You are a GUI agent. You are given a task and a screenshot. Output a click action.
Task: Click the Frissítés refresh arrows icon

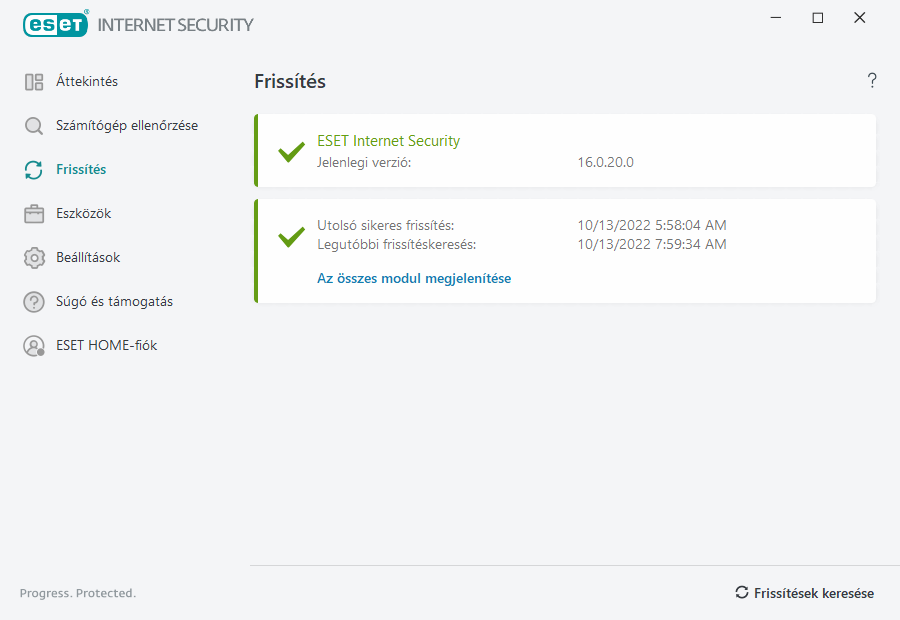pos(34,170)
